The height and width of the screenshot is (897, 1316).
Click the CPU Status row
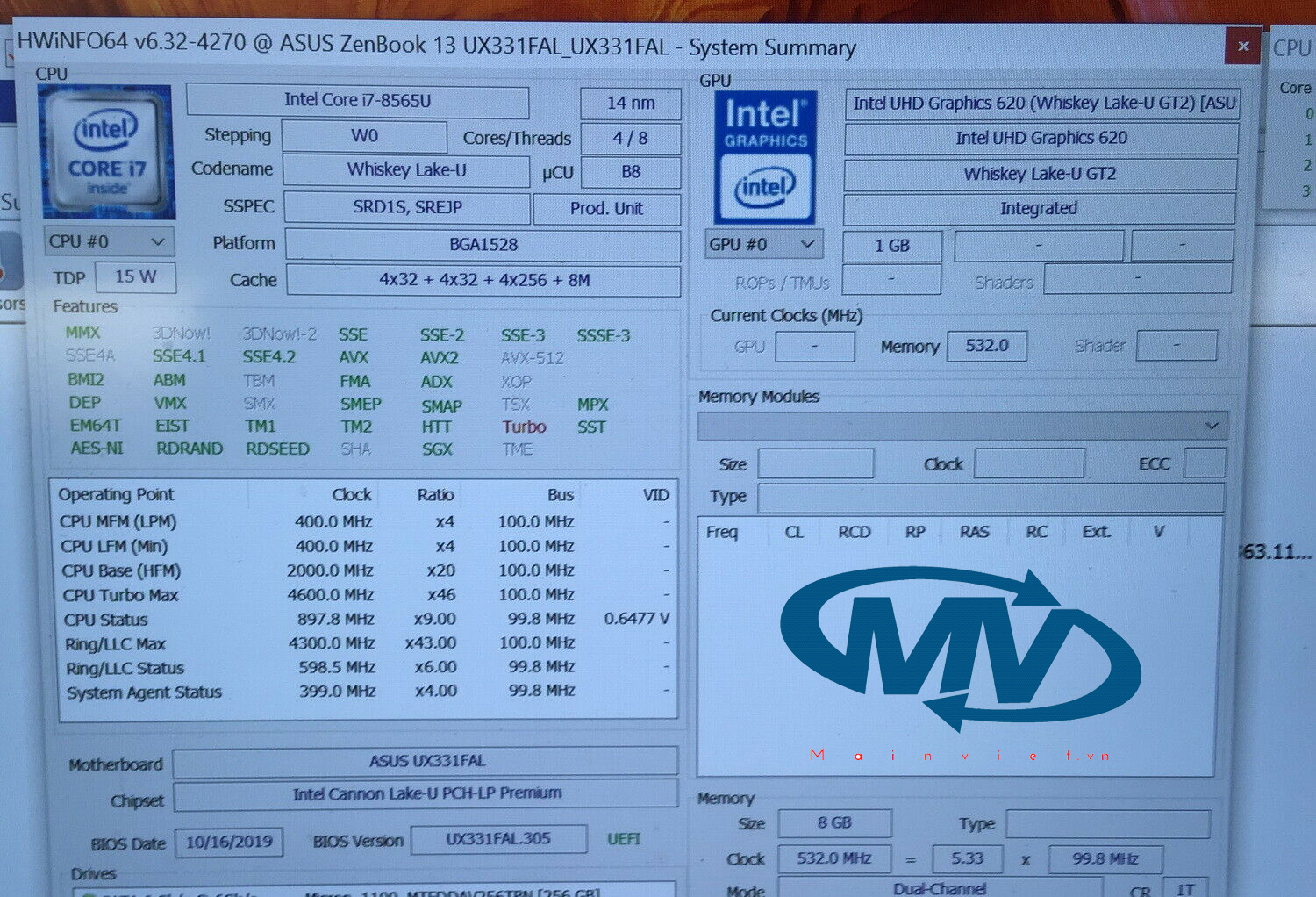pyautogui.click(x=366, y=620)
